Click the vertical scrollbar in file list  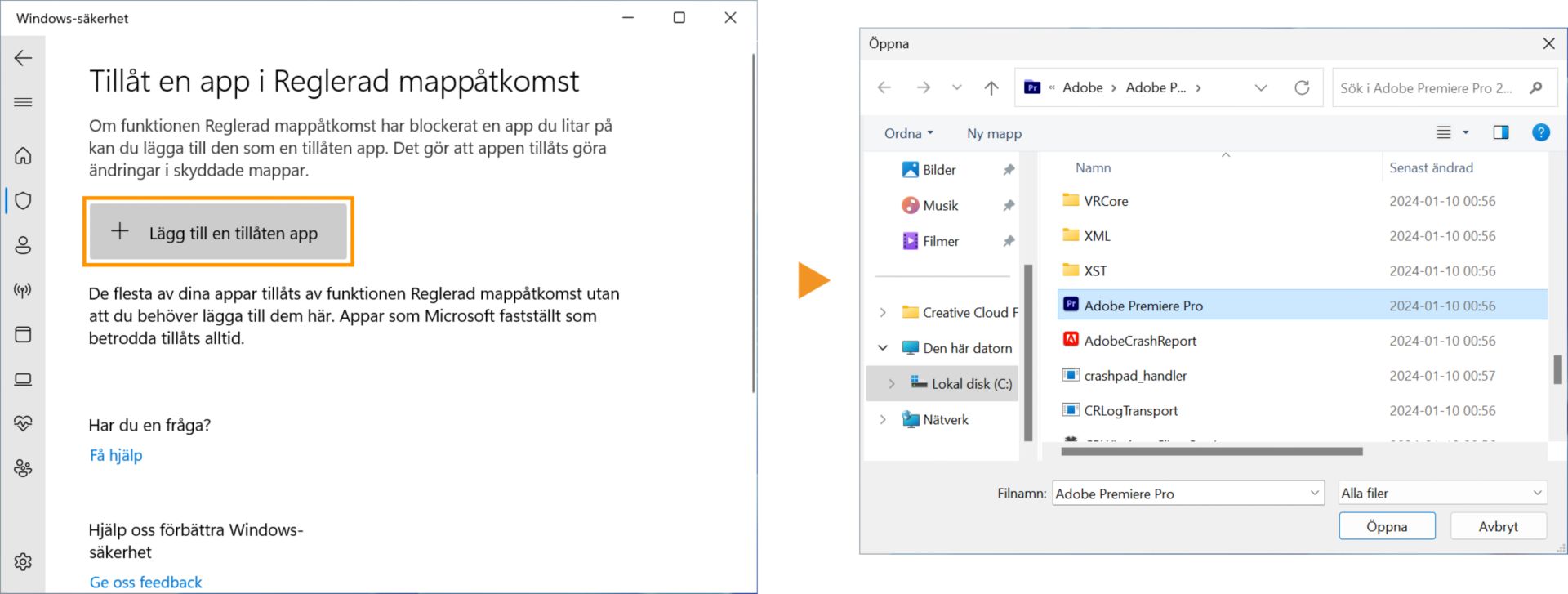(x=1557, y=369)
